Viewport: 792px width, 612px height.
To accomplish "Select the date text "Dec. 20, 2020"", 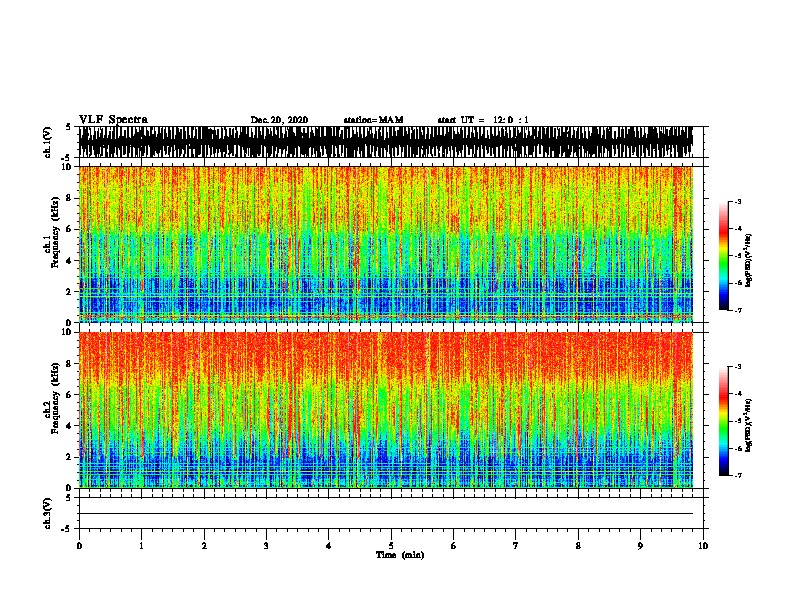I will [x=279, y=120].
